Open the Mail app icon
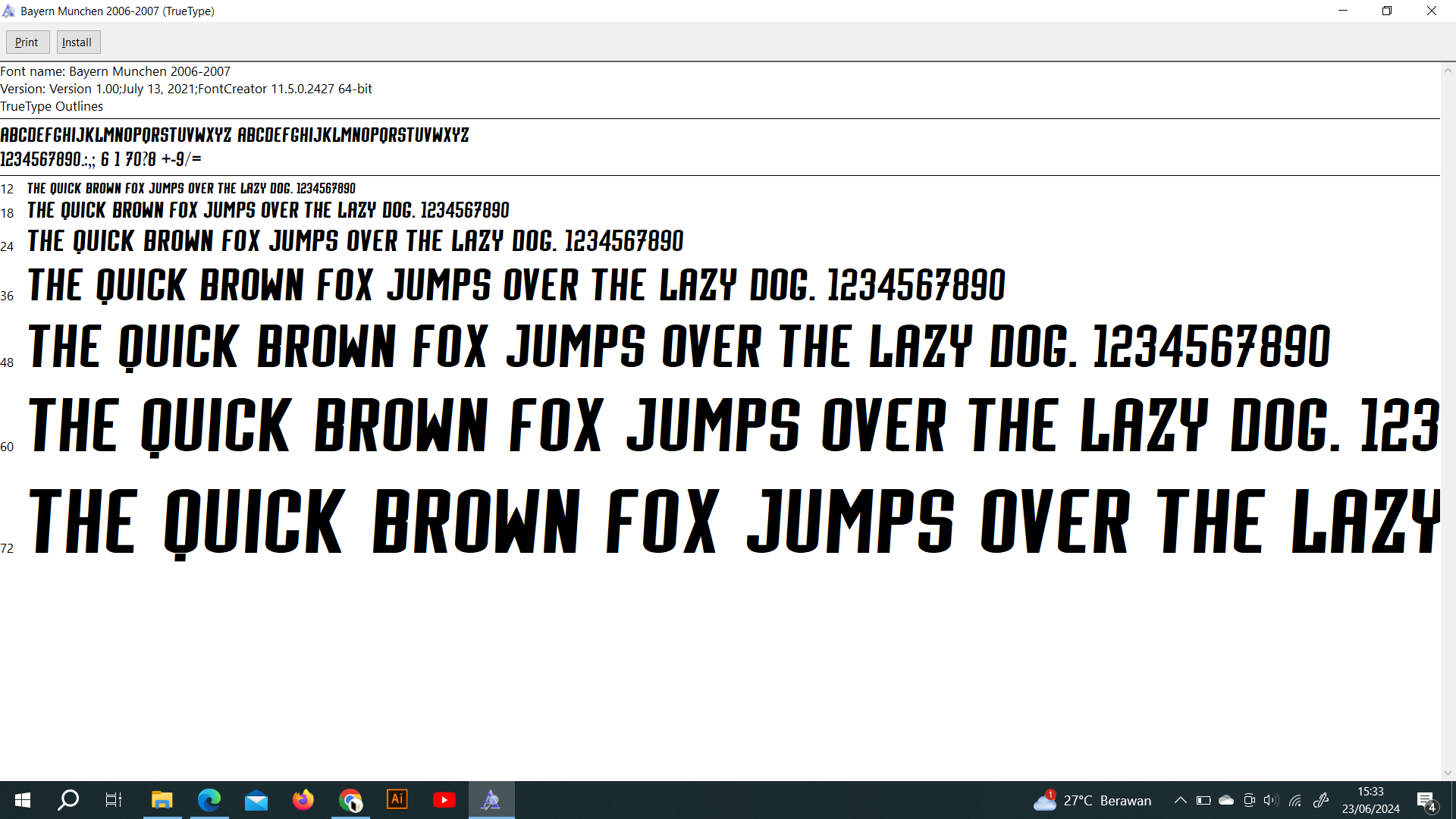 coord(256,800)
